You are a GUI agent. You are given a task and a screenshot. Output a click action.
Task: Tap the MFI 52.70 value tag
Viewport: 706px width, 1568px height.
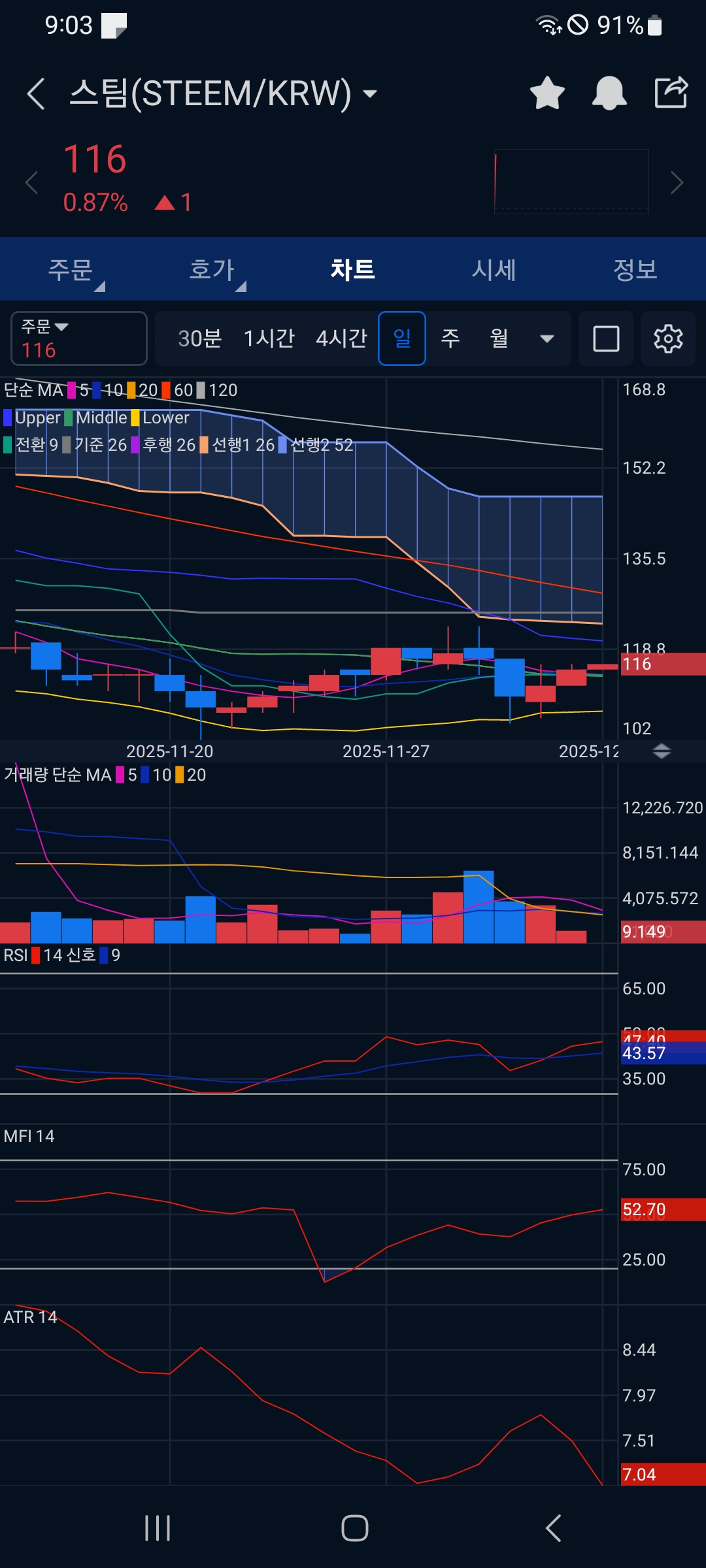662,1210
